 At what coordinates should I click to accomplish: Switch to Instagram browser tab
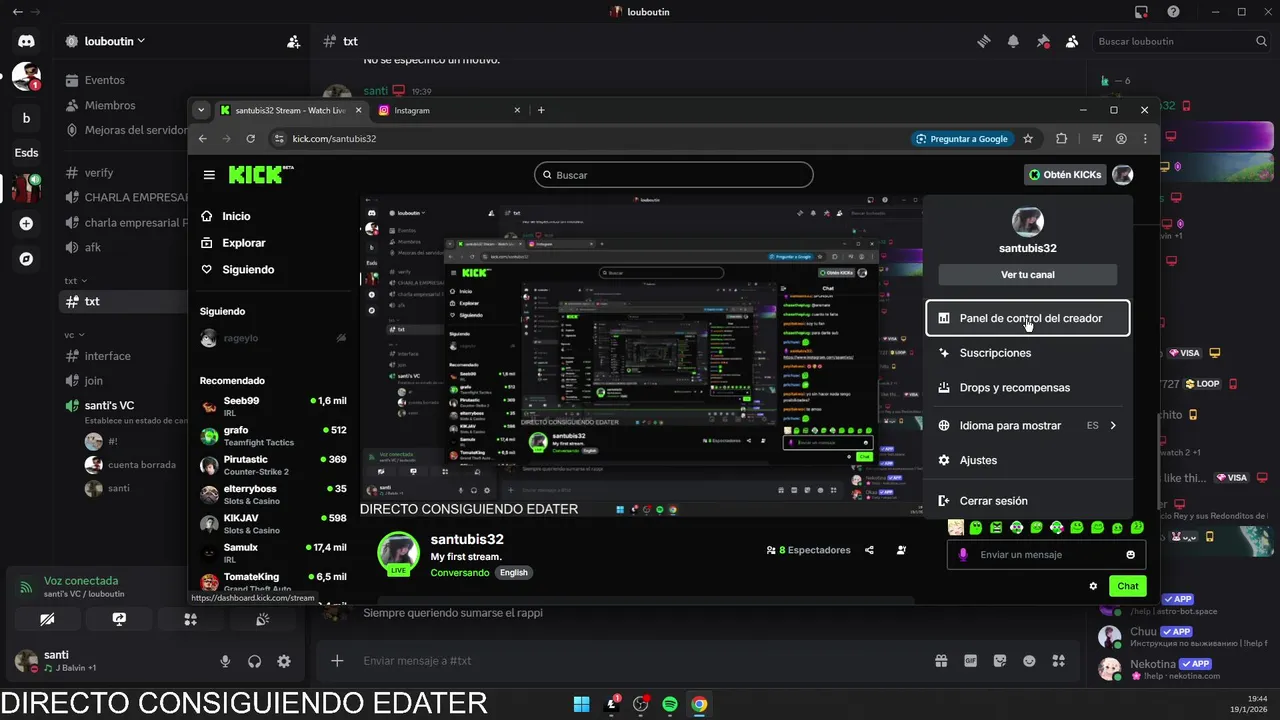click(x=450, y=110)
